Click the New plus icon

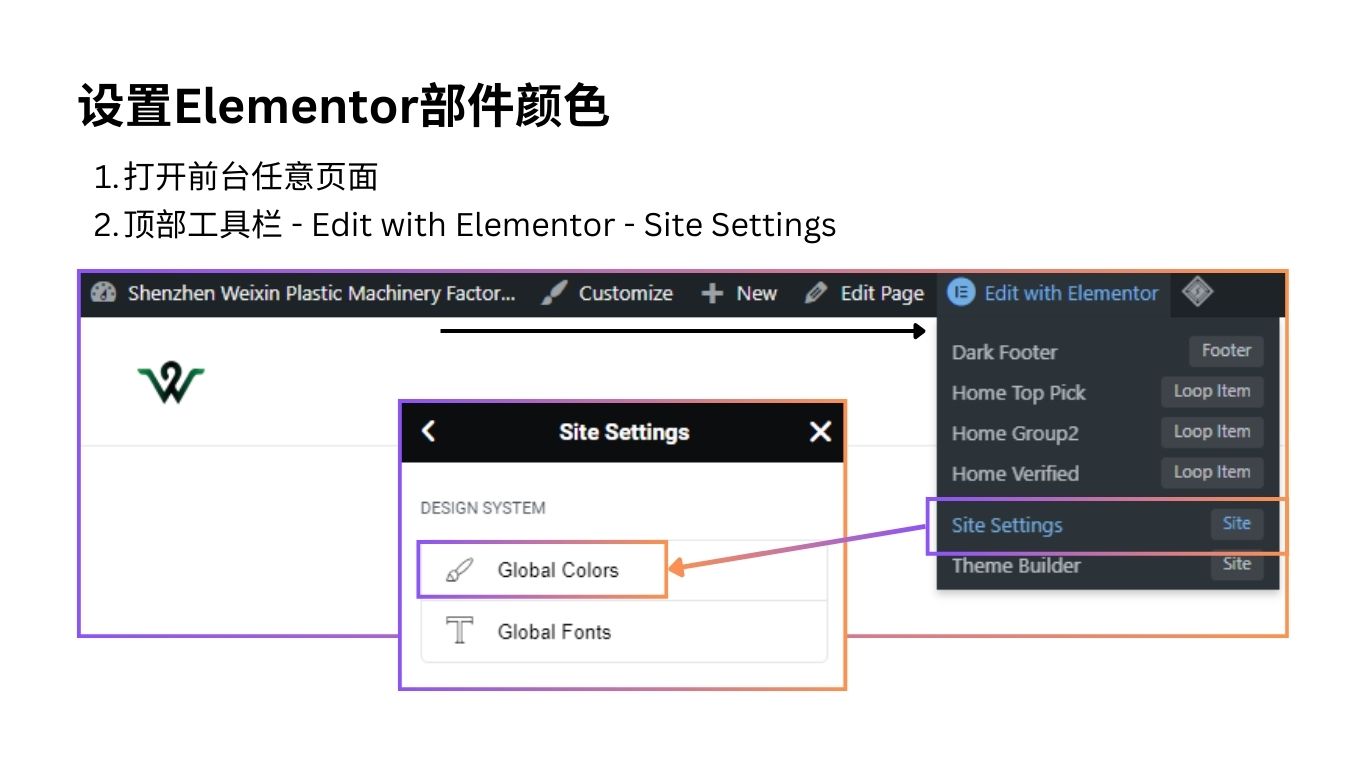coord(712,293)
